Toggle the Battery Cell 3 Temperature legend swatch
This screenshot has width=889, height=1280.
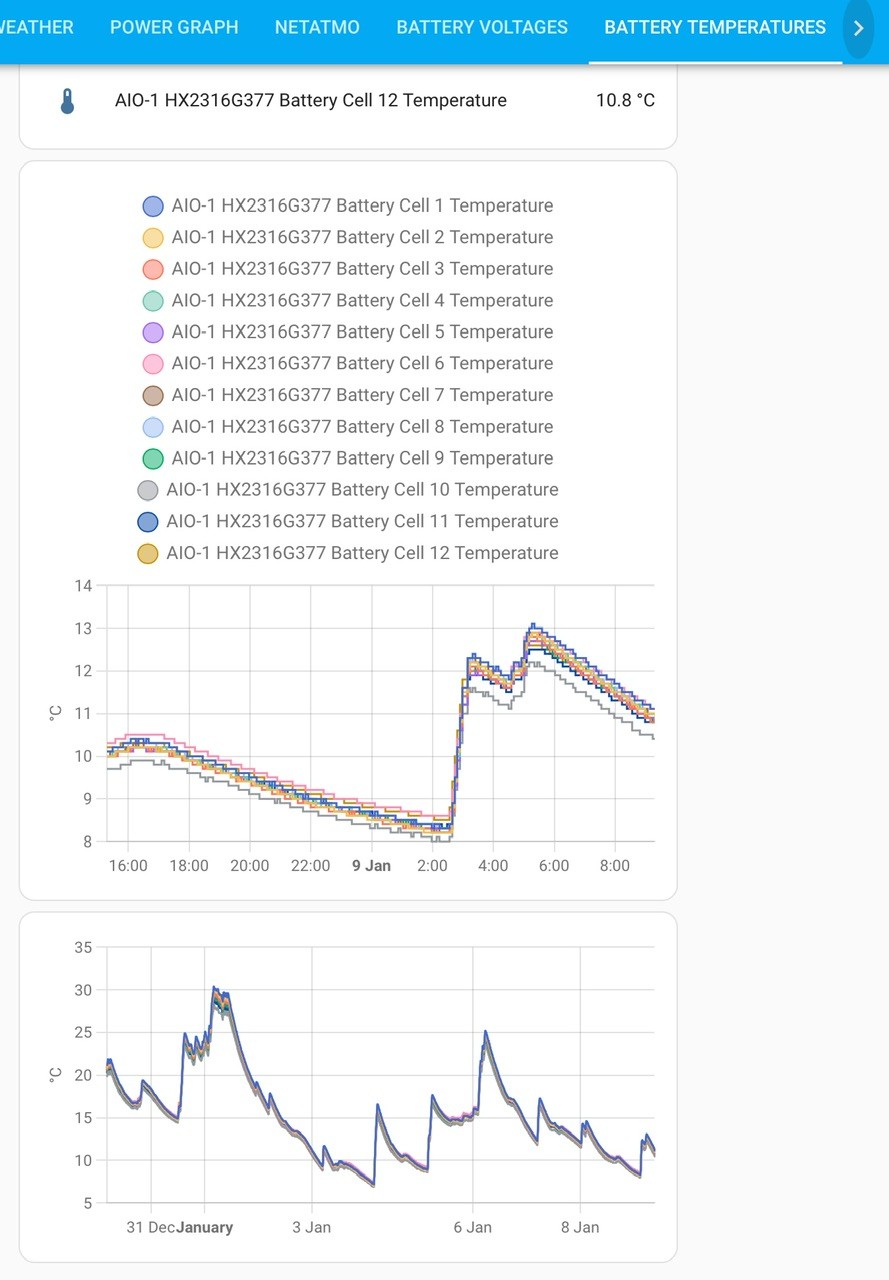click(x=153, y=269)
